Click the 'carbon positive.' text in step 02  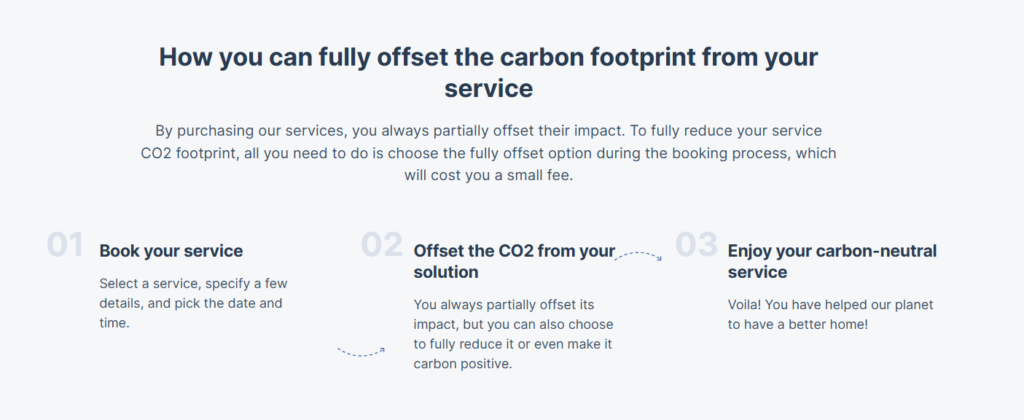(x=462, y=364)
